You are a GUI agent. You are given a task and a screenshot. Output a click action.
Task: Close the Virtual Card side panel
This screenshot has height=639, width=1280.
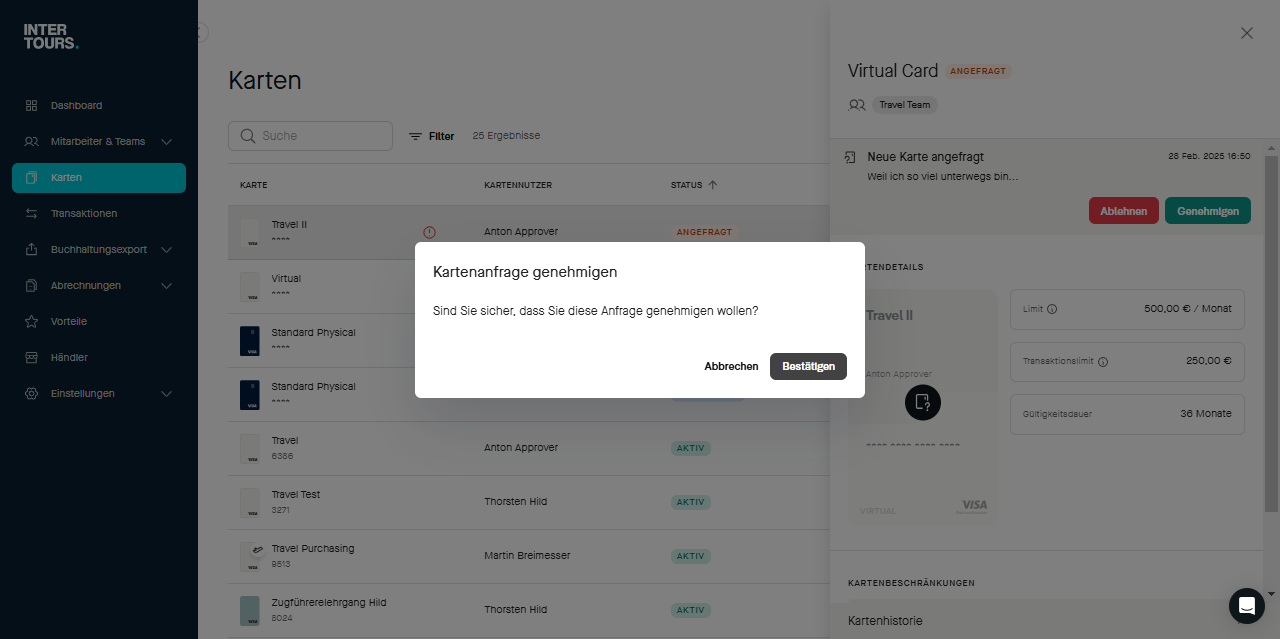coord(1246,33)
